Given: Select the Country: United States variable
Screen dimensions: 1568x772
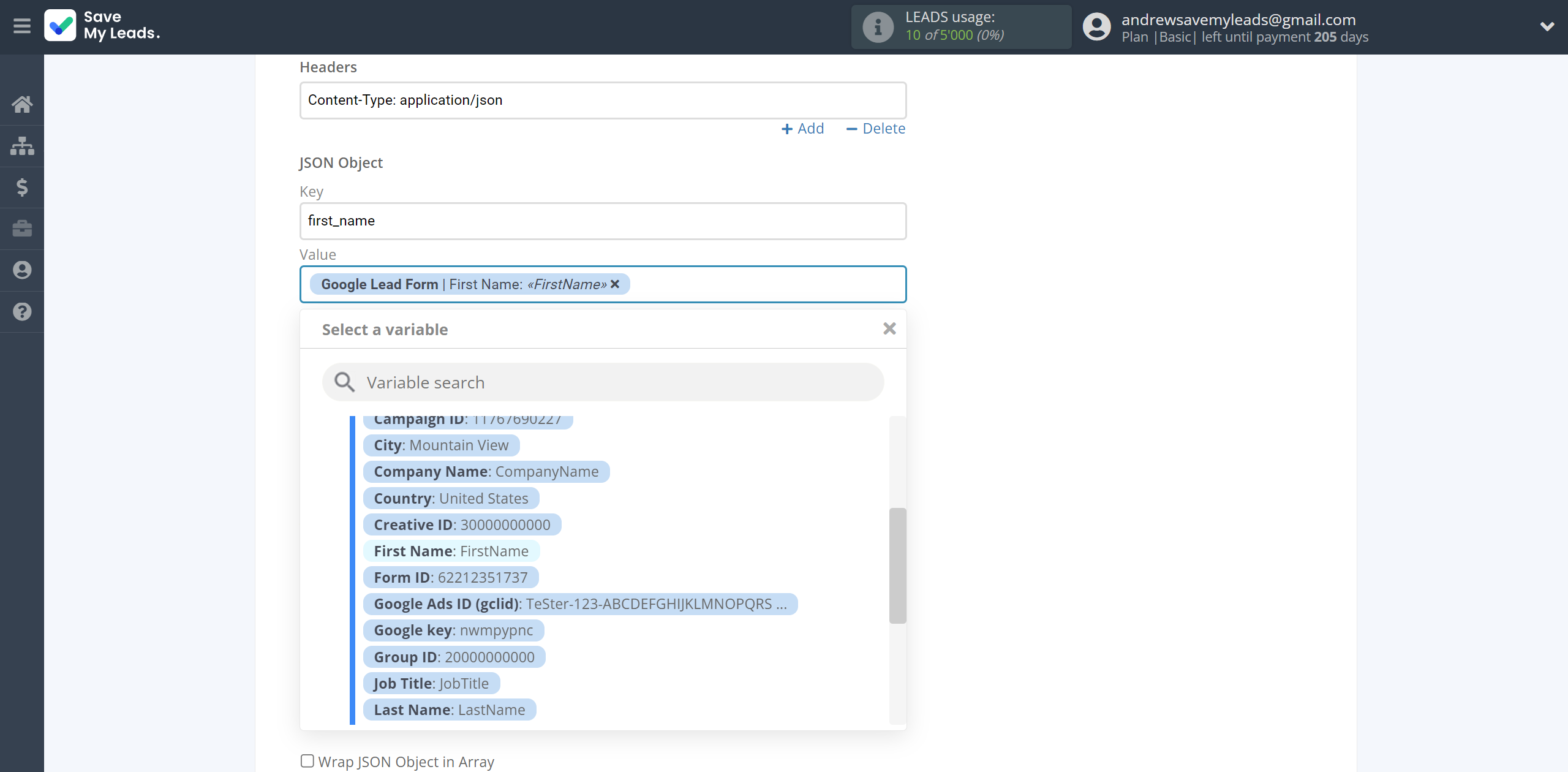Looking at the screenshot, I should click(451, 499).
